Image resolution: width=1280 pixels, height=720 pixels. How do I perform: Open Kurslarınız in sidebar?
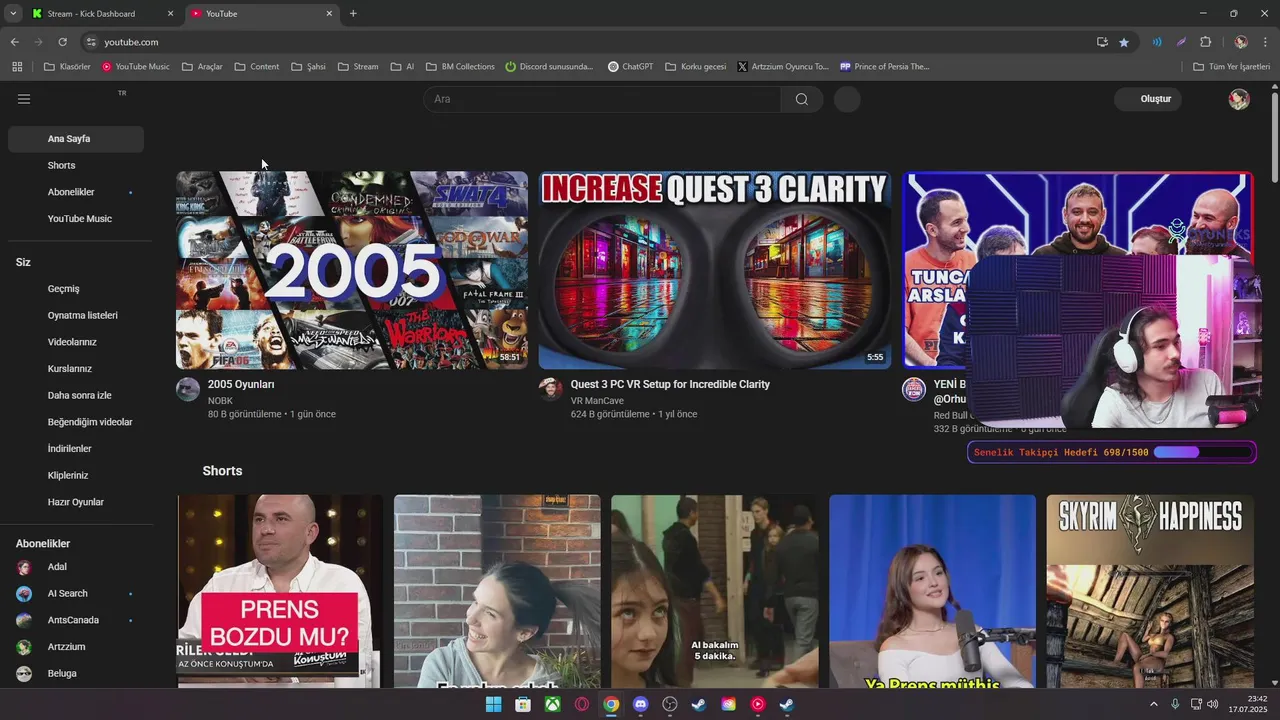pyautogui.click(x=76, y=369)
